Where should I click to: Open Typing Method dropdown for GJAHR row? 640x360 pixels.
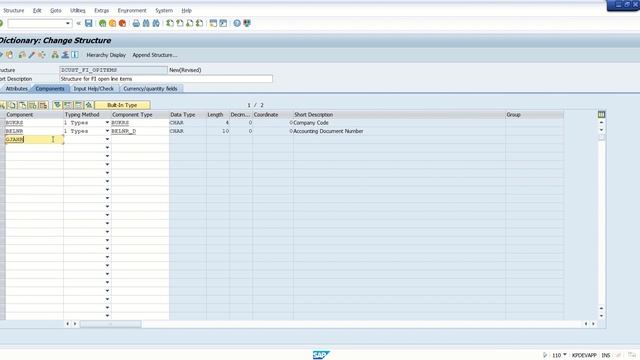click(x=107, y=139)
